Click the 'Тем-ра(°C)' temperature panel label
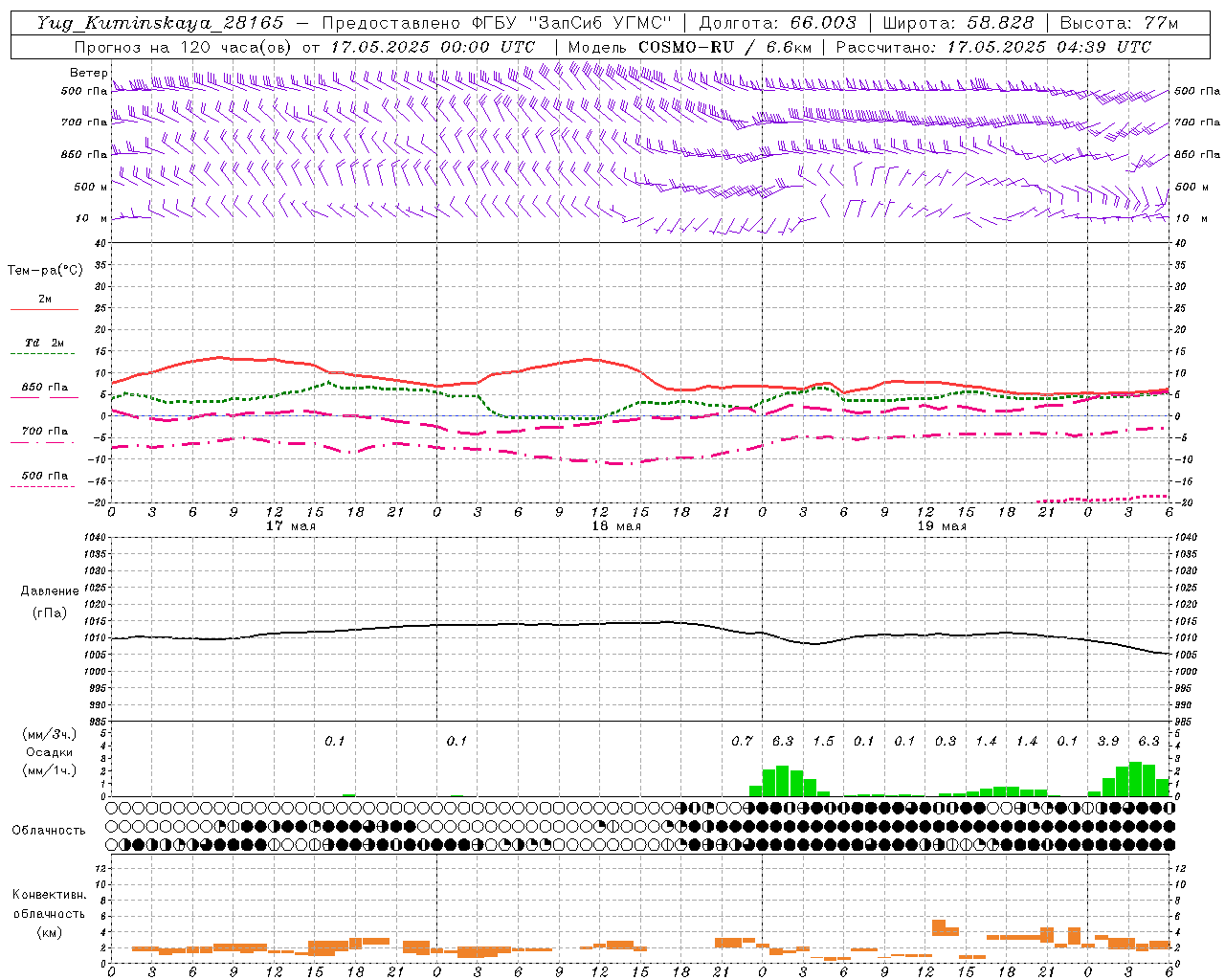Screen dimensions: 1225x980 tap(45, 271)
